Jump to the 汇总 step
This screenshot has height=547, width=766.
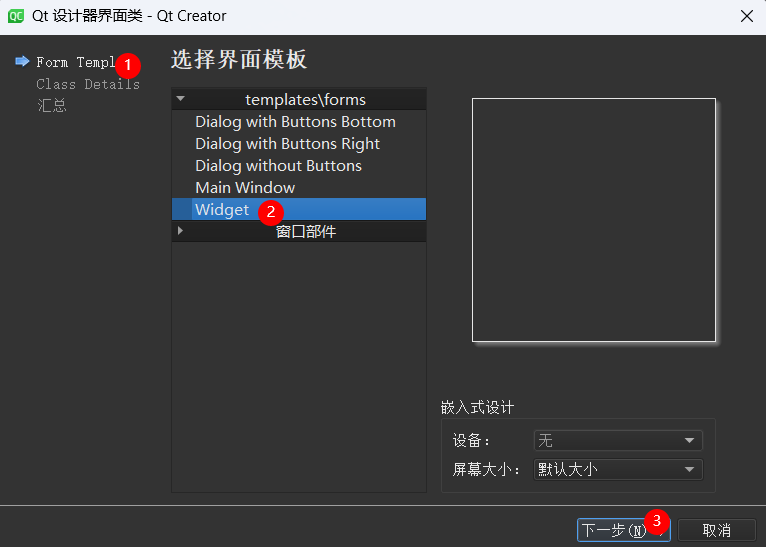(52, 105)
